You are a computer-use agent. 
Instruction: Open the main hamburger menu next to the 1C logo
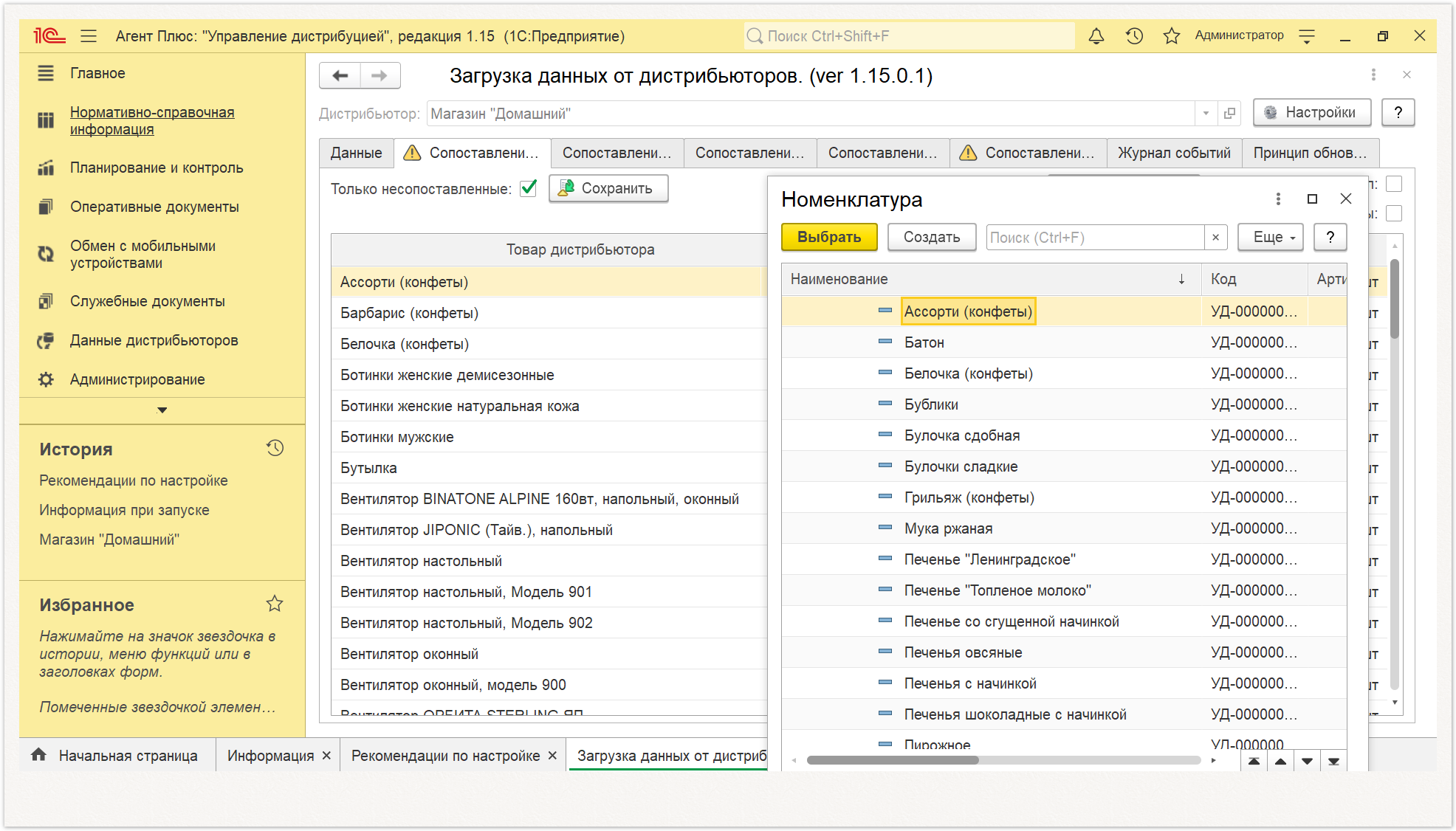click(89, 35)
